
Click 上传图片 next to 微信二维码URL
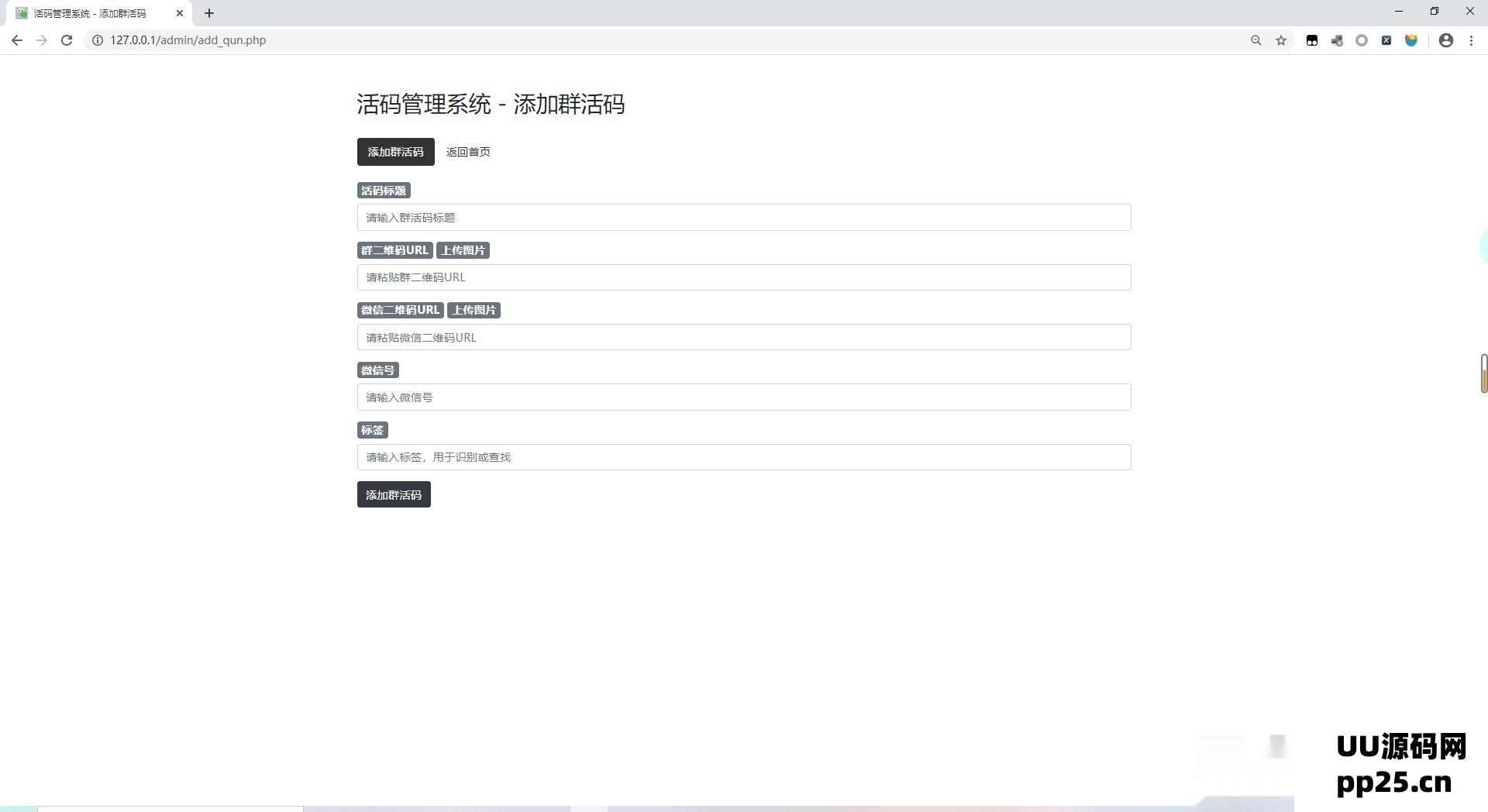[474, 310]
